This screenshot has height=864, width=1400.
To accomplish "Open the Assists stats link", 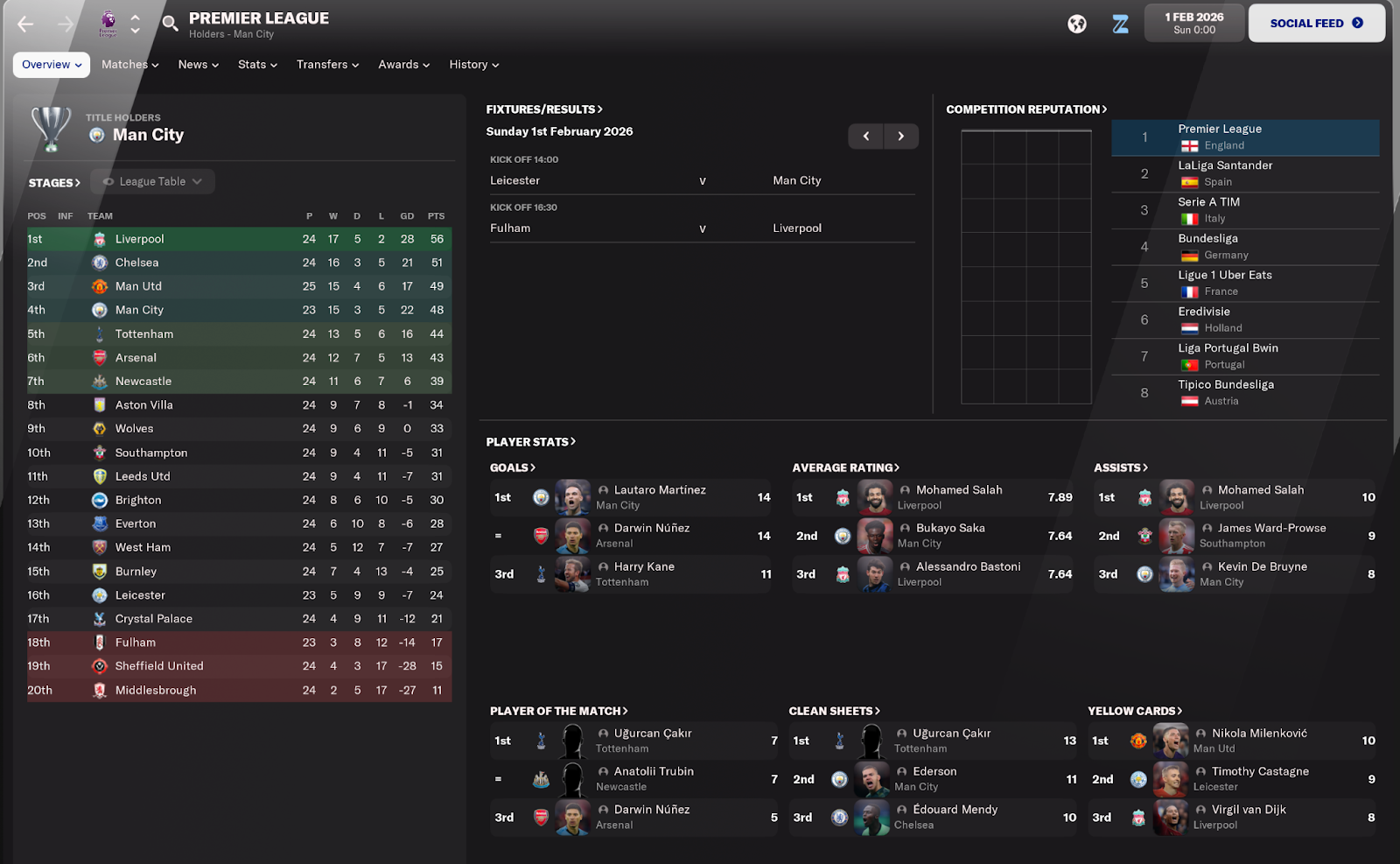I will click(1121, 468).
